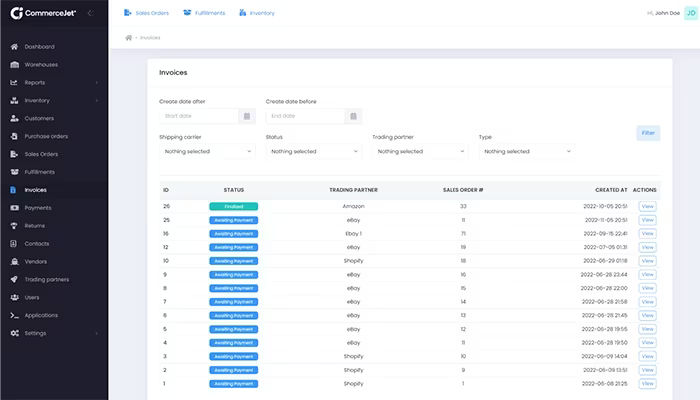Click the Contacts icon in the sidebar

pyautogui.click(x=14, y=243)
